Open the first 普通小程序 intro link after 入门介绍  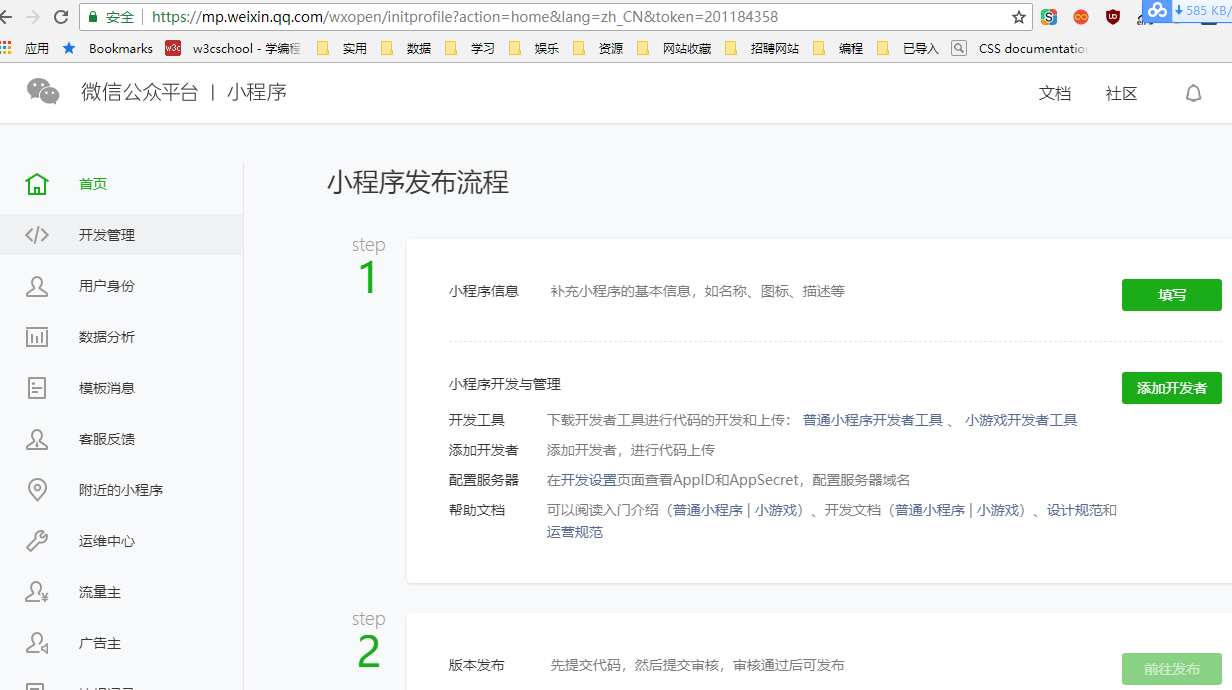(x=708, y=510)
